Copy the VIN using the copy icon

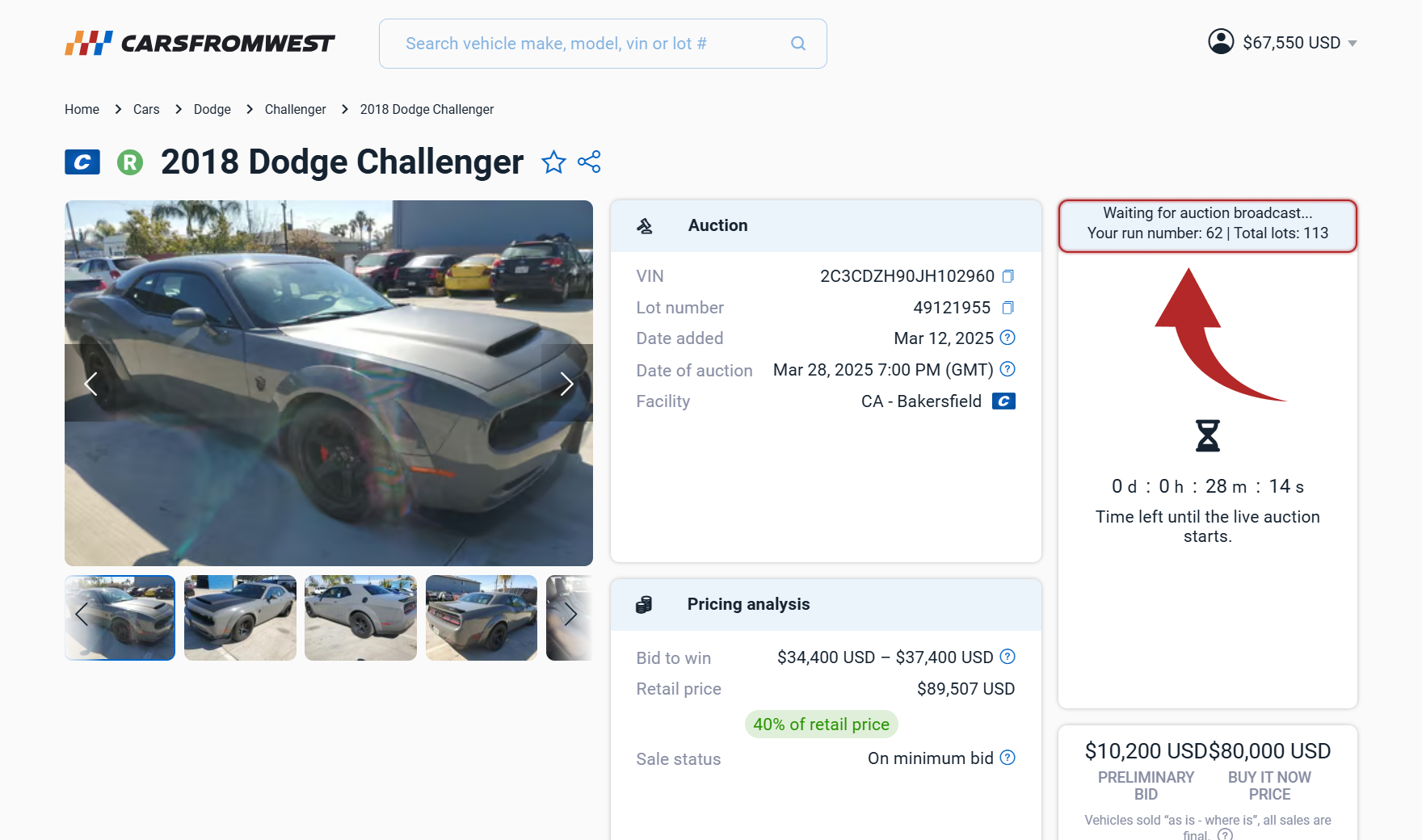pyautogui.click(x=1008, y=276)
